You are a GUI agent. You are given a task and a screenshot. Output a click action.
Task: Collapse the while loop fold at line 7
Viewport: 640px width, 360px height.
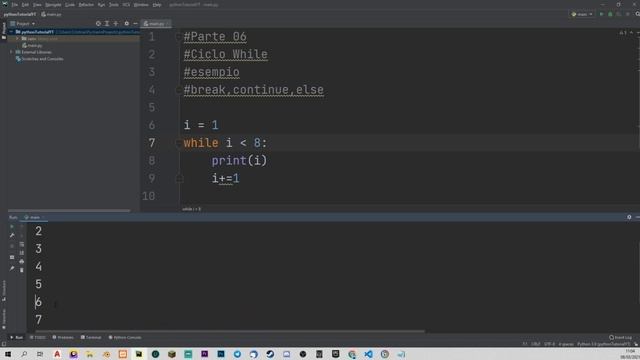coord(178,143)
